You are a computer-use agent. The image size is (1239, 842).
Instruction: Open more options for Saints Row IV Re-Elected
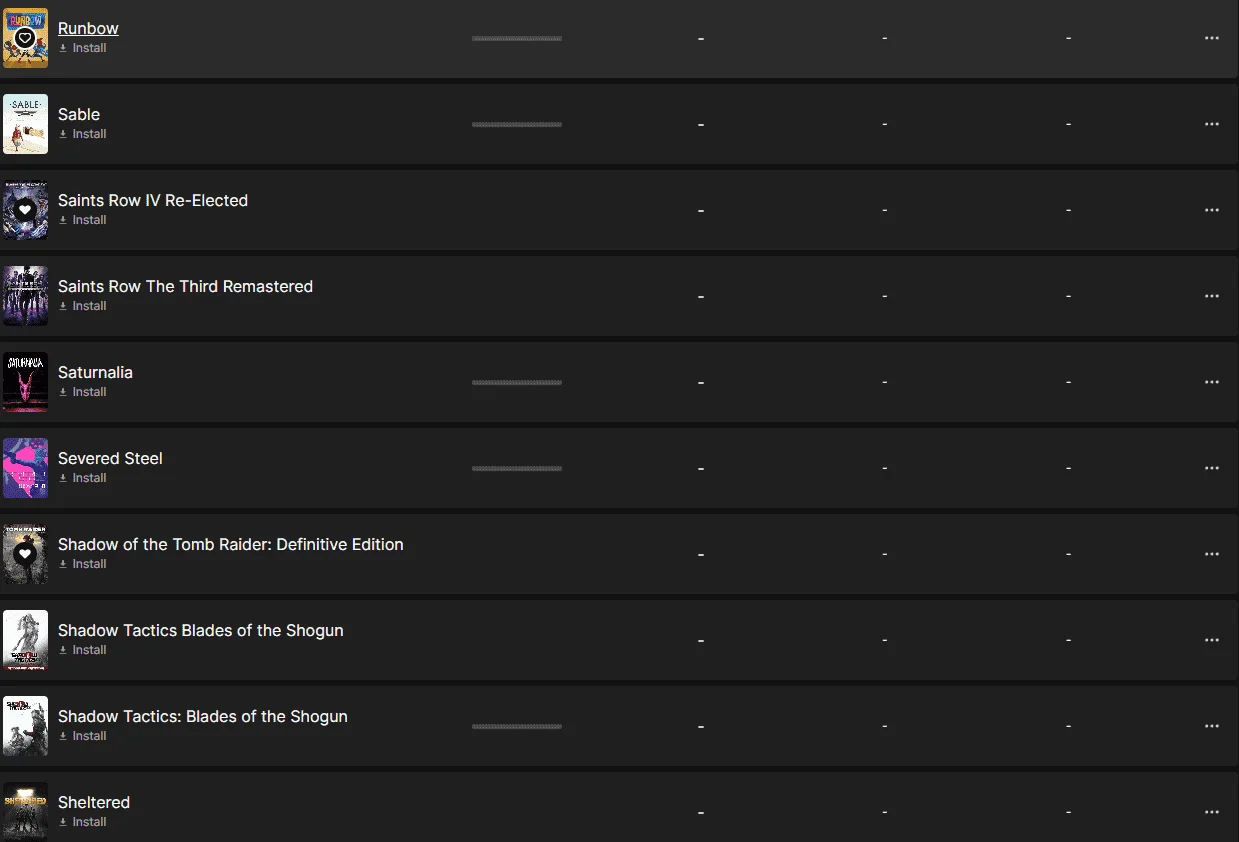1212,210
